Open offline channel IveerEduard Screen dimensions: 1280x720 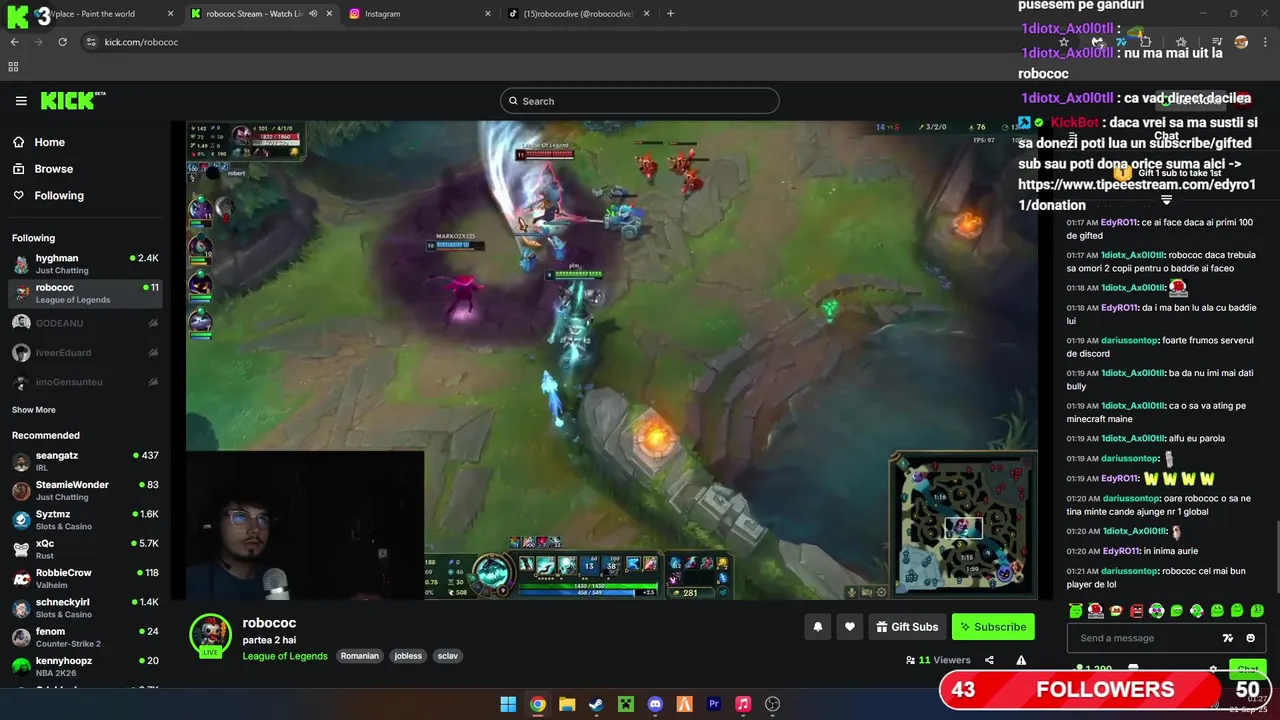(x=86, y=353)
